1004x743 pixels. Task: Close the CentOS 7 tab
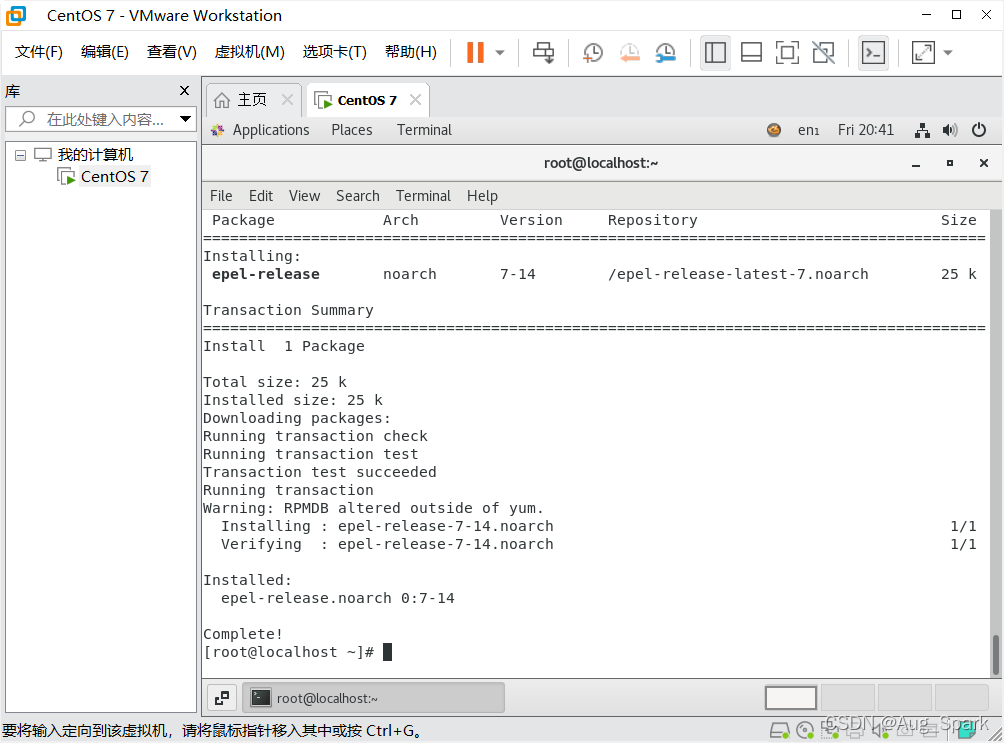click(416, 100)
